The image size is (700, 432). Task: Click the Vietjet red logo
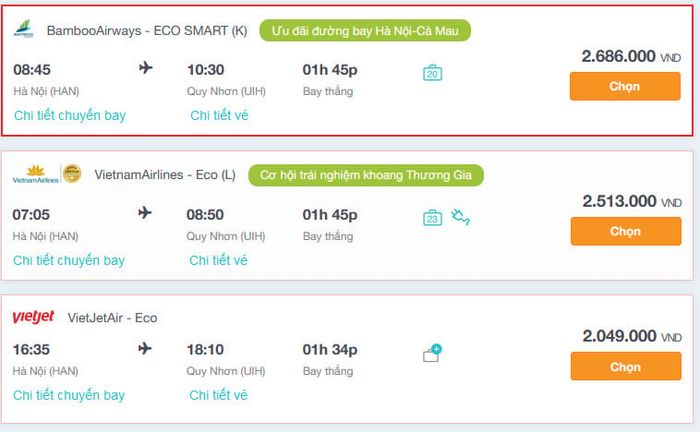click(33, 317)
